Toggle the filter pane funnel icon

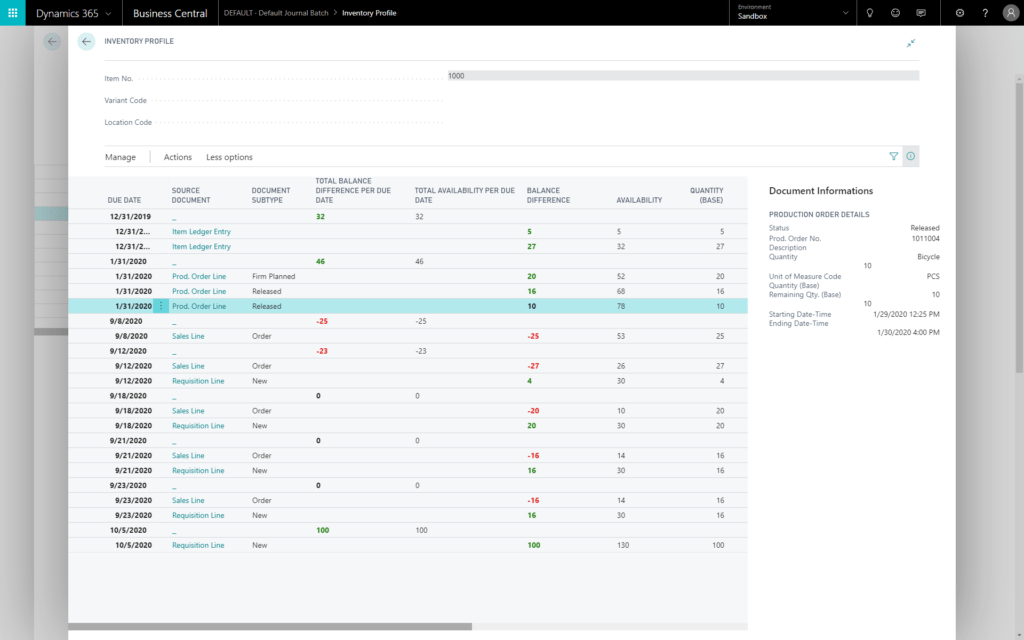[893, 156]
